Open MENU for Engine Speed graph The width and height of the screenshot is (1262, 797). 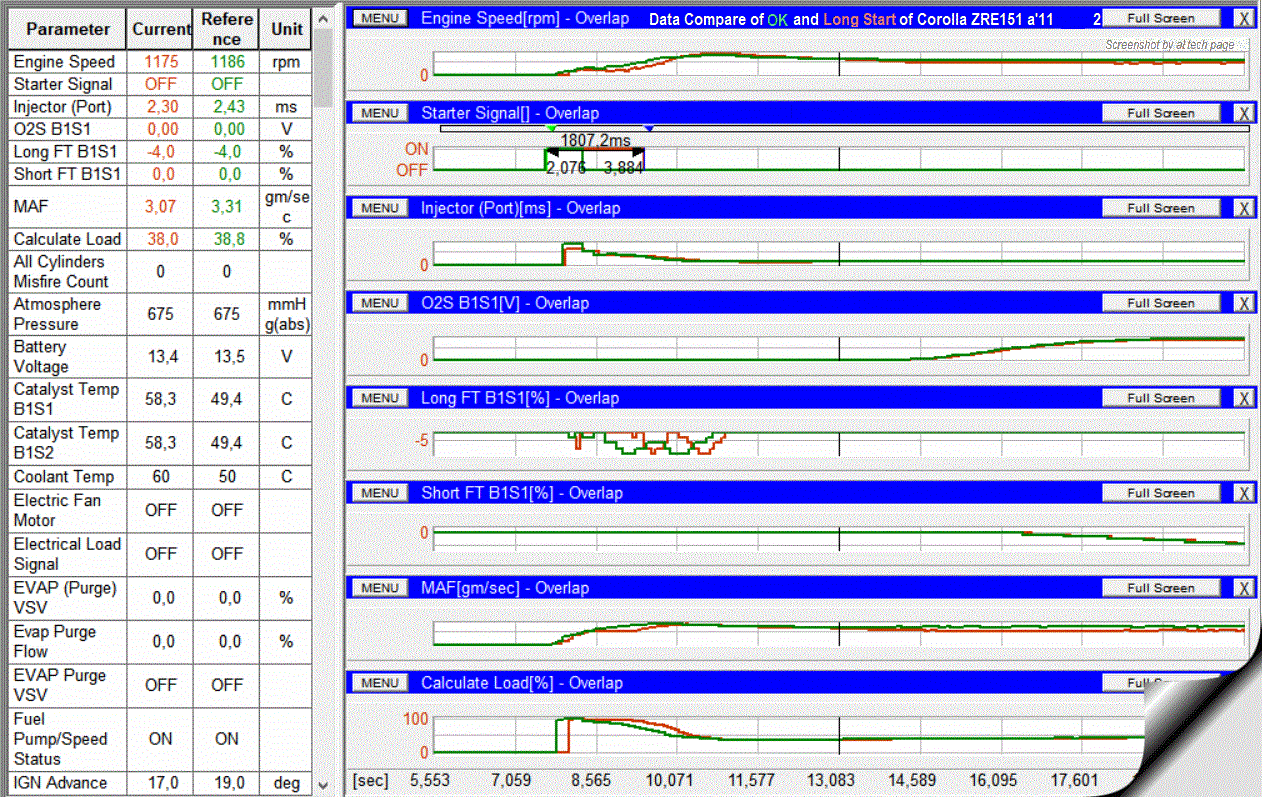coord(380,18)
